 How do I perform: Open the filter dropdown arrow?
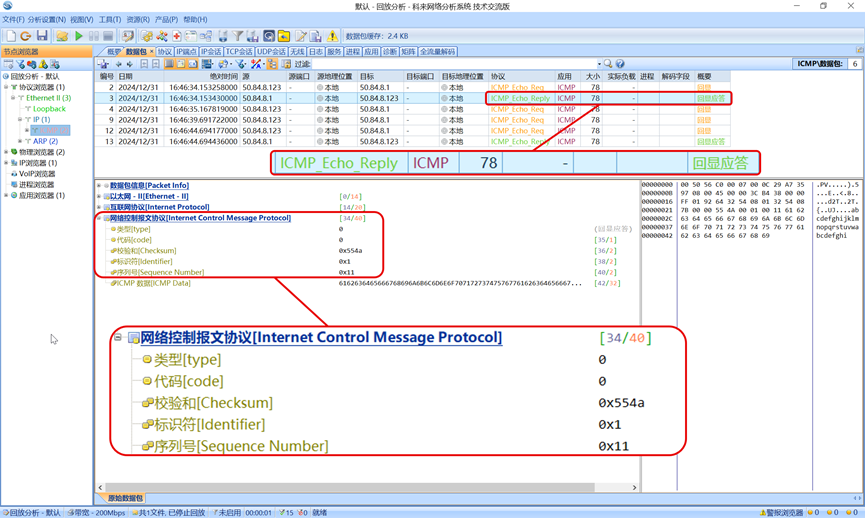click(x=598, y=64)
